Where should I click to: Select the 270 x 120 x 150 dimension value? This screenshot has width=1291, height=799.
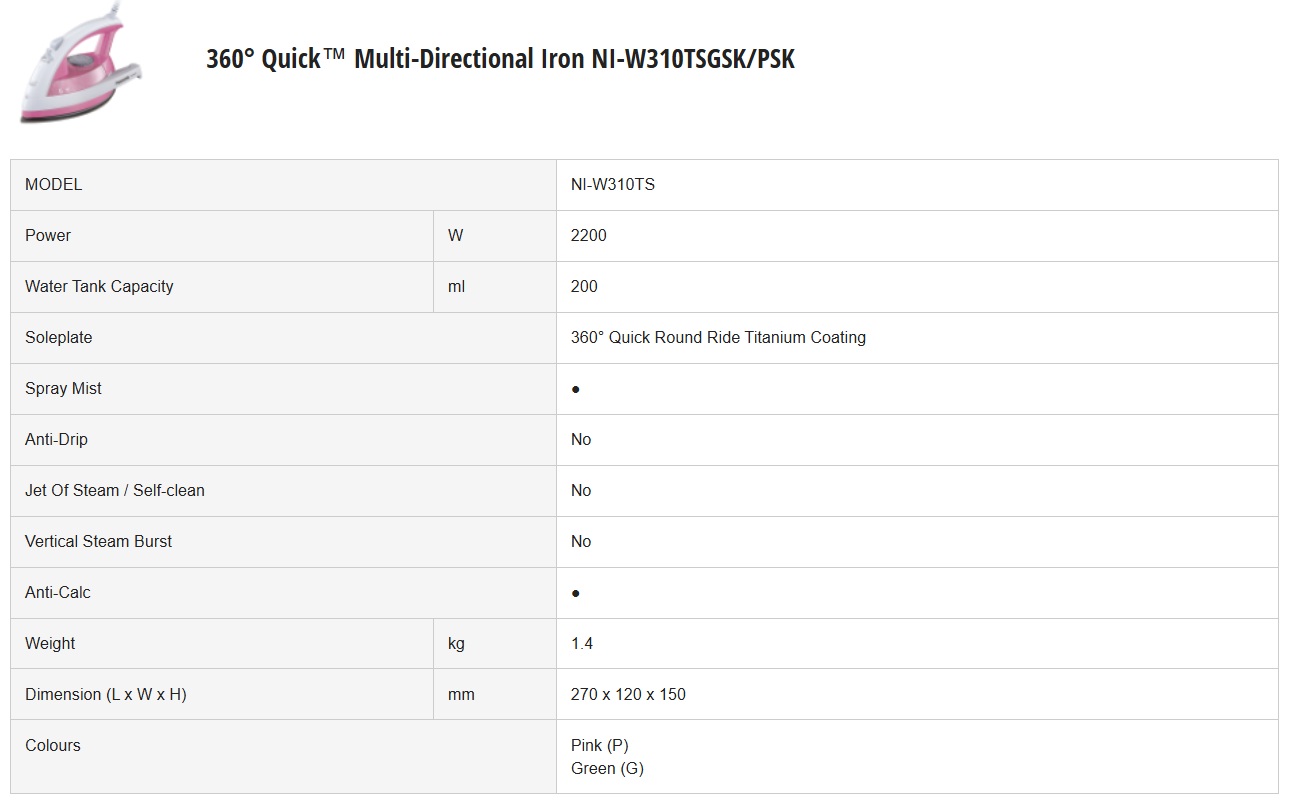coord(628,695)
